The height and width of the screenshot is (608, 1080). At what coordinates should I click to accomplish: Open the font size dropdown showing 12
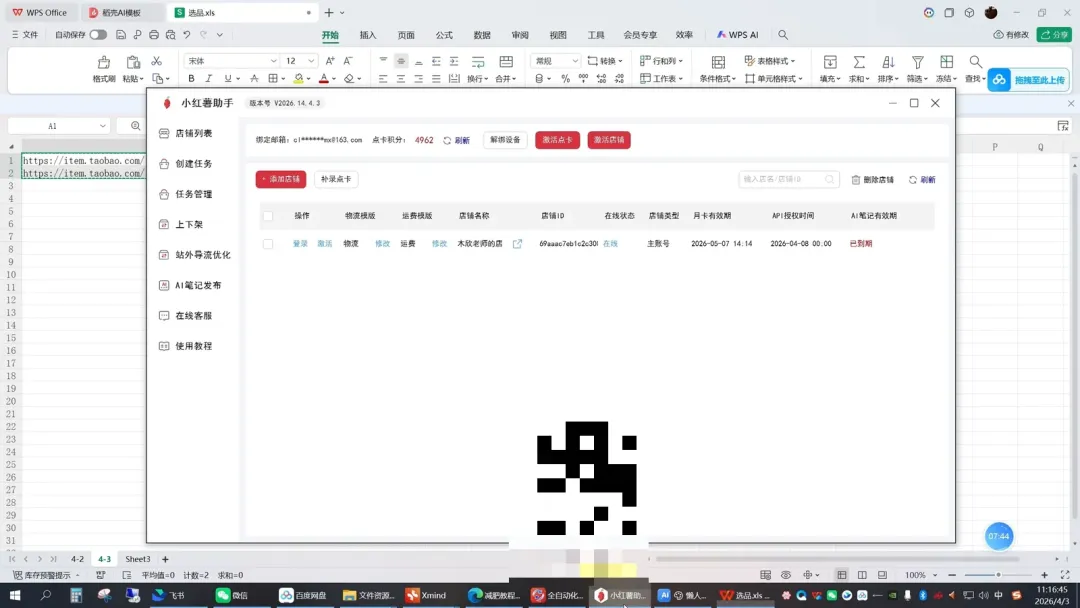[x=311, y=61]
